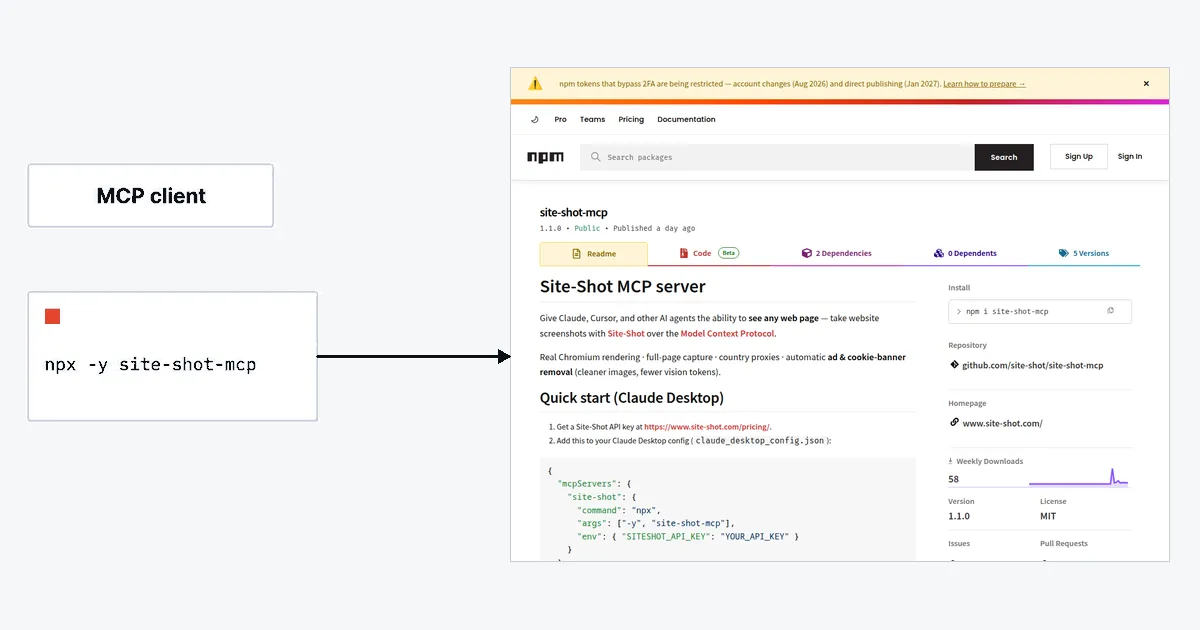Open the Documentation link
This screenshot has width=1200, height=630.
[686, 119]
